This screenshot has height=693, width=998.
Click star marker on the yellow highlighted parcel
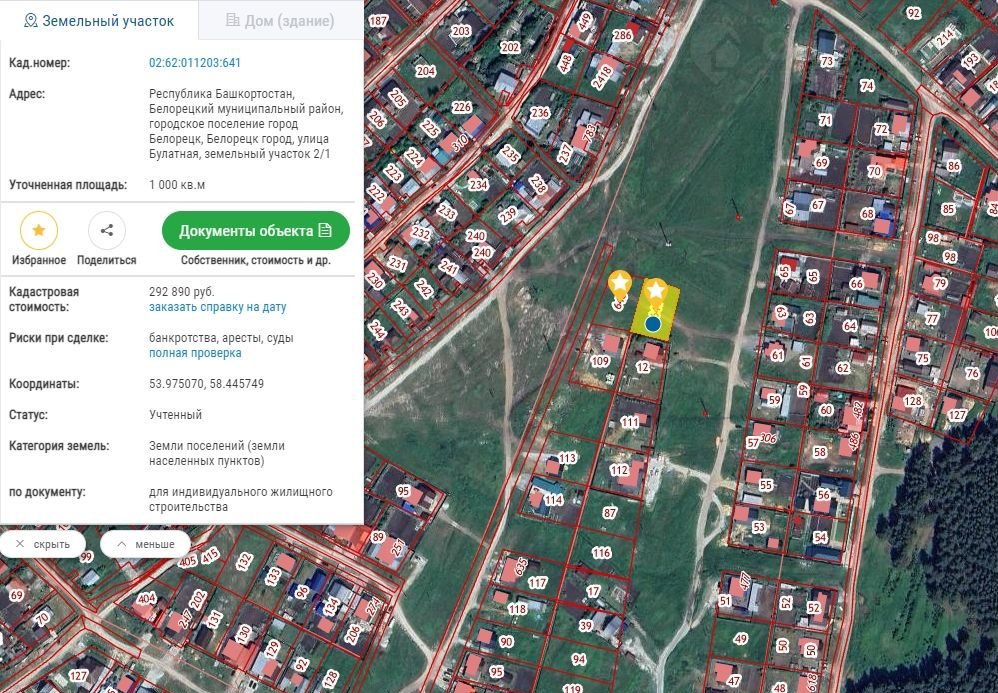[x=656, y=291]
